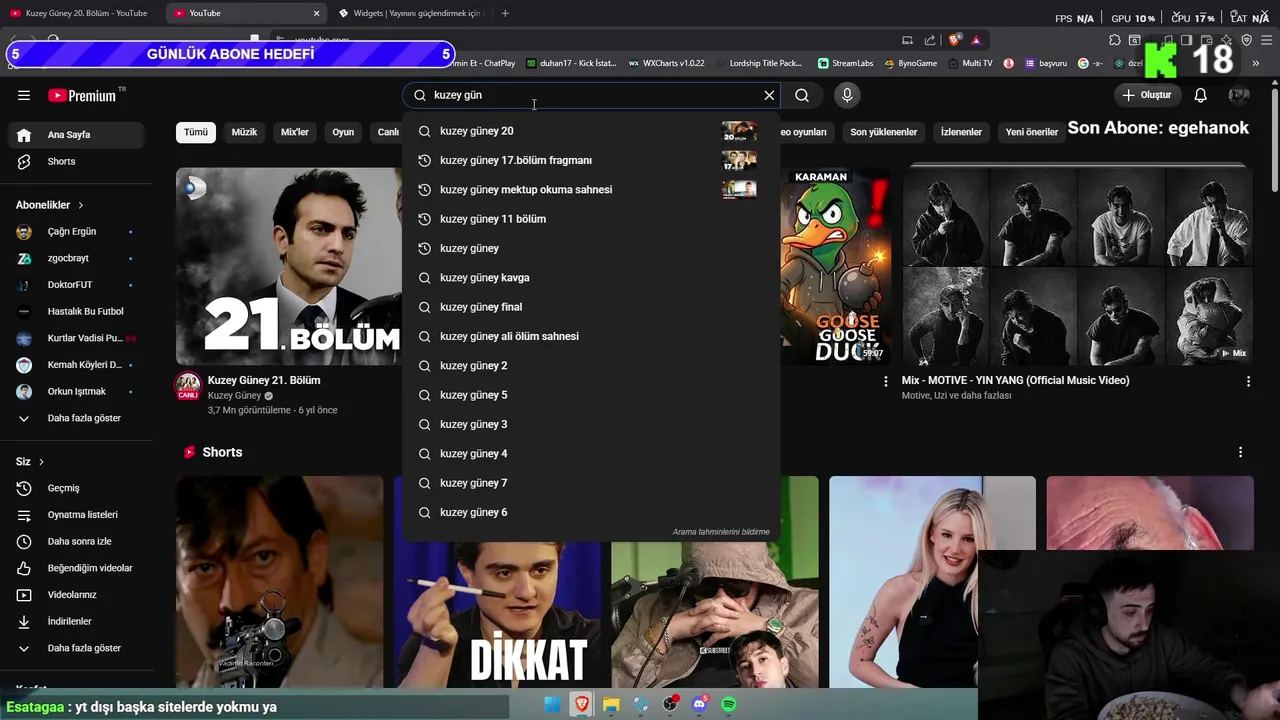This screenshot has width=1280, height=720.
Task: Open Discord from taskbar
Action: click(700, 705)
